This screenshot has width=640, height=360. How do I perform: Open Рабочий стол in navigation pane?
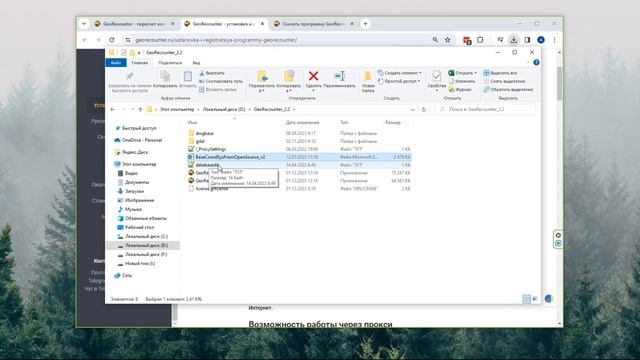click(x=140, y=227)
